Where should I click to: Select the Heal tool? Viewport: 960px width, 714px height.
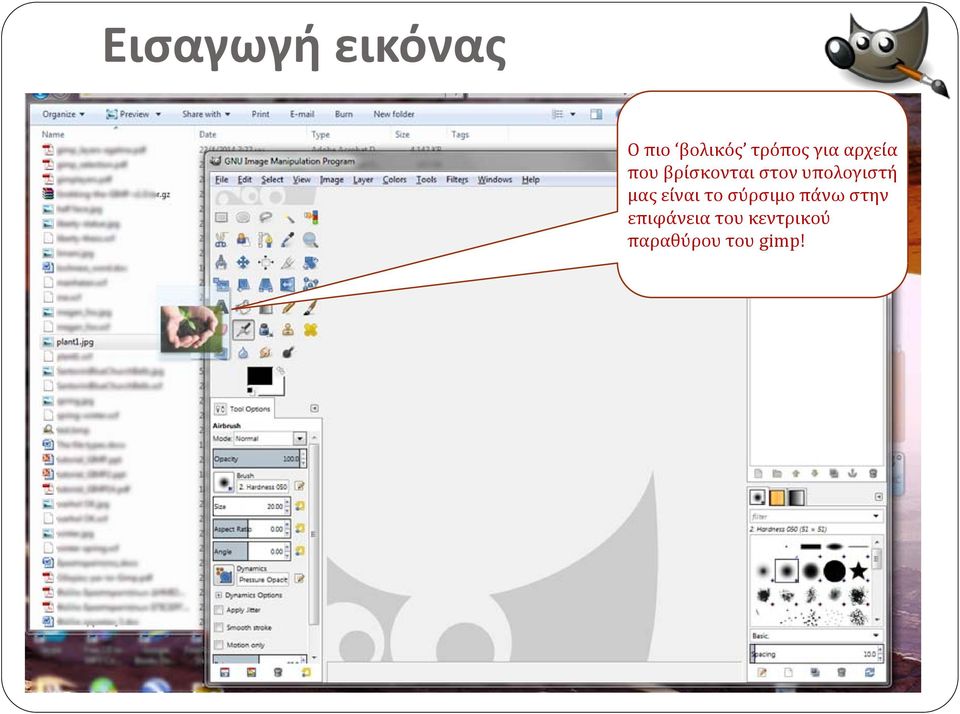[x=311, y=330]
